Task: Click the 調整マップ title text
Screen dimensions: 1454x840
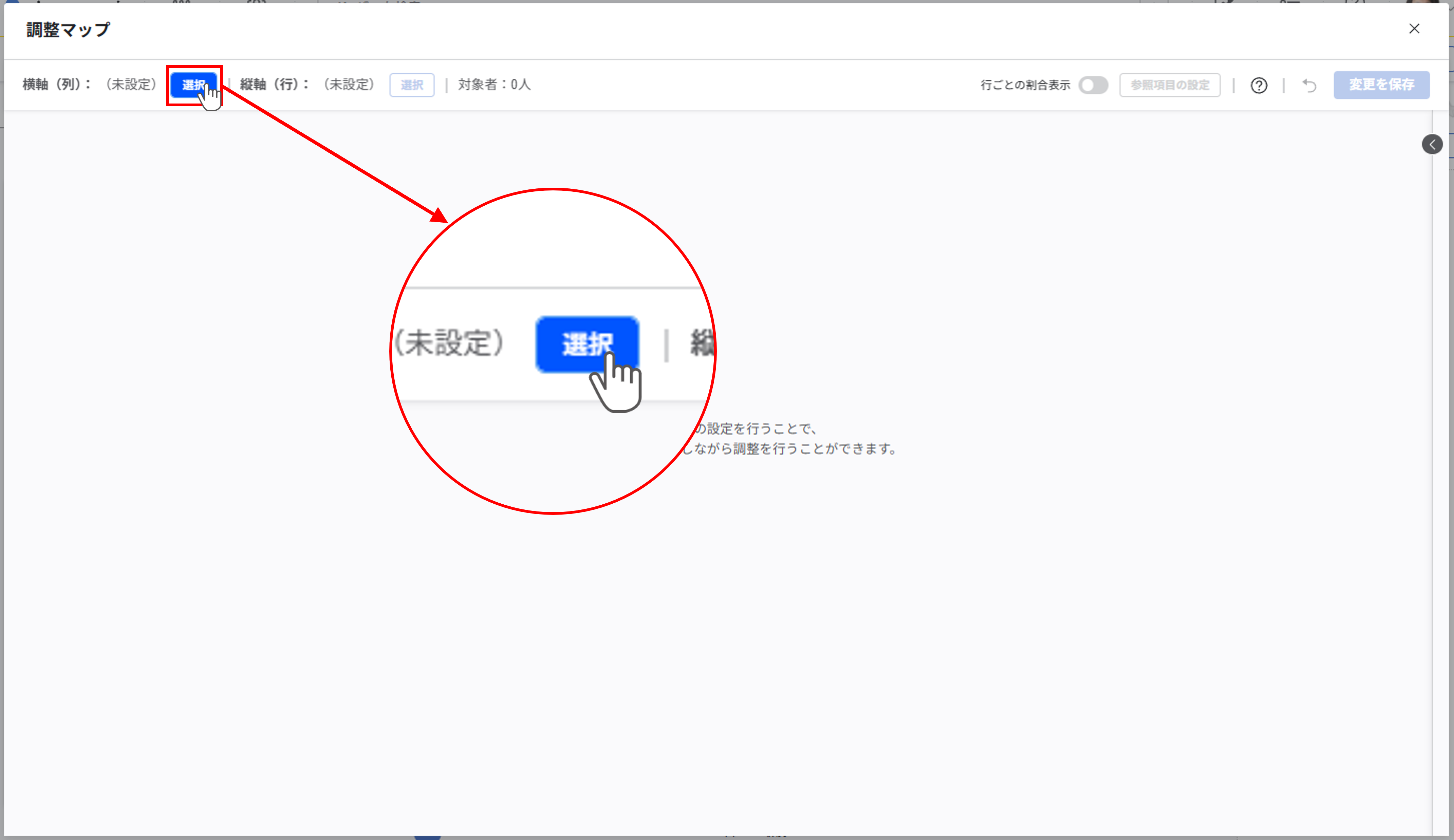Action: 68,30
